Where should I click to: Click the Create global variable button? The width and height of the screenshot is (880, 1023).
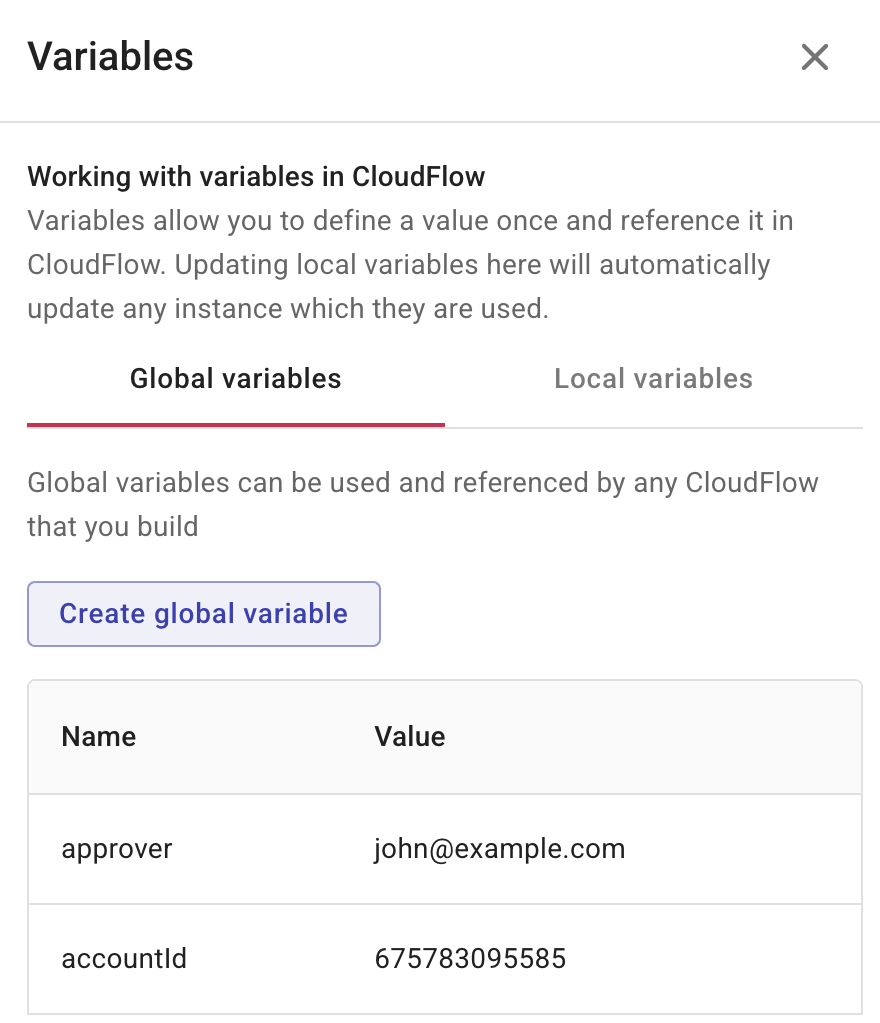tap(203, 613)
